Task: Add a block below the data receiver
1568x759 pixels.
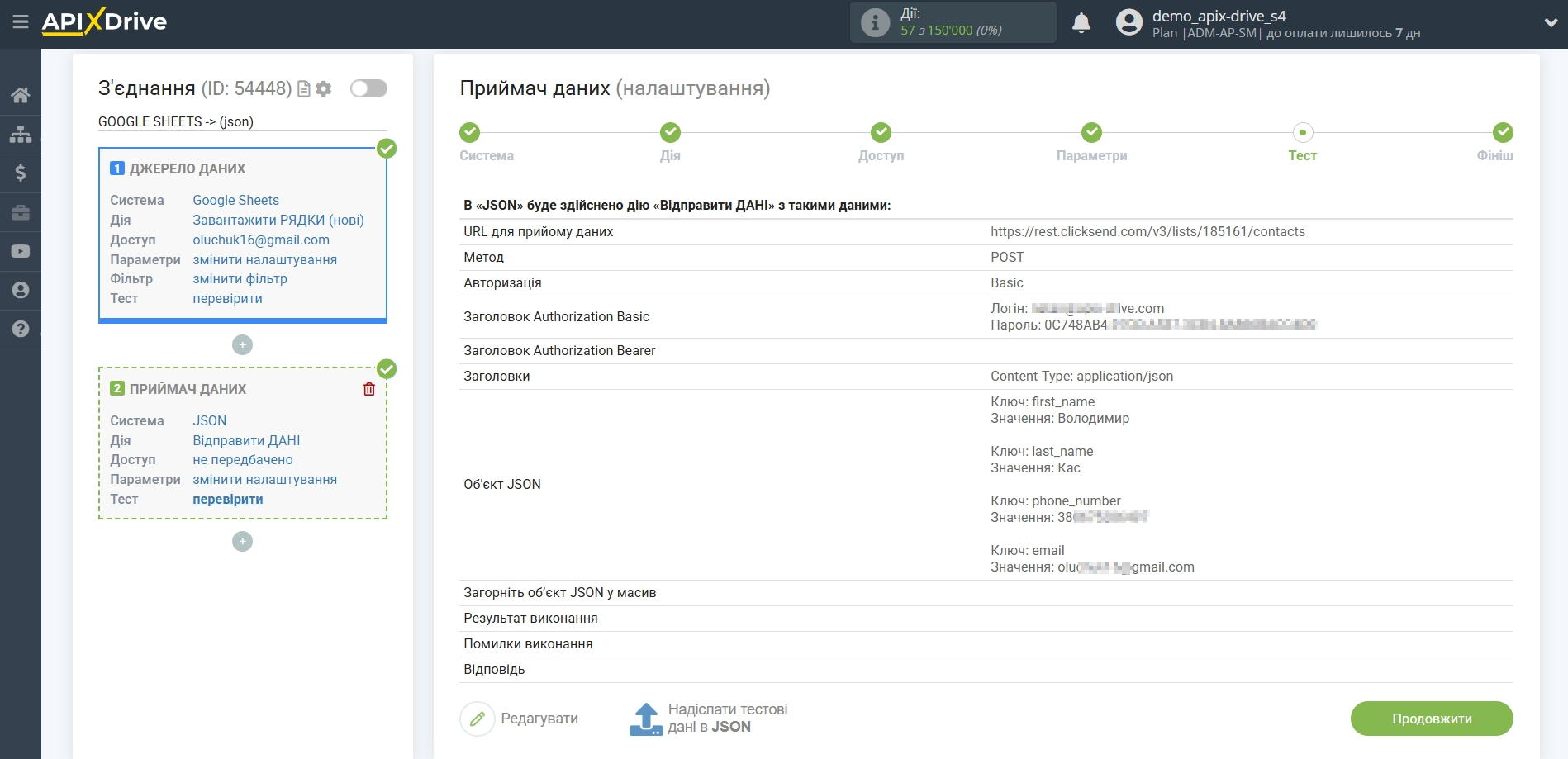Action: [242, 541]
